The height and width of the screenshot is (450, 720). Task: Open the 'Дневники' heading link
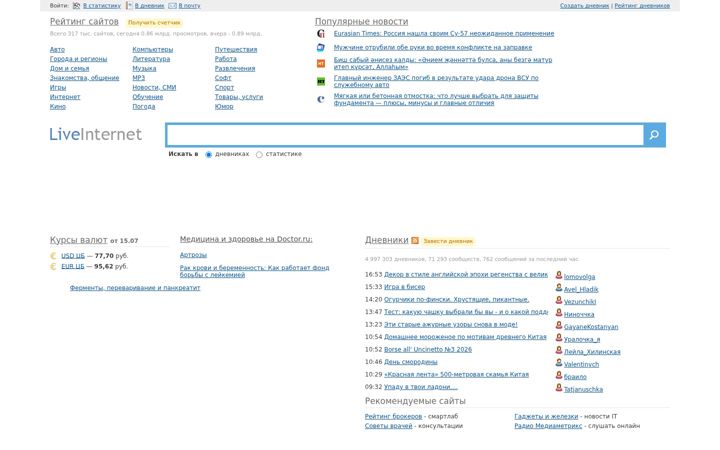tap(386, 240)
